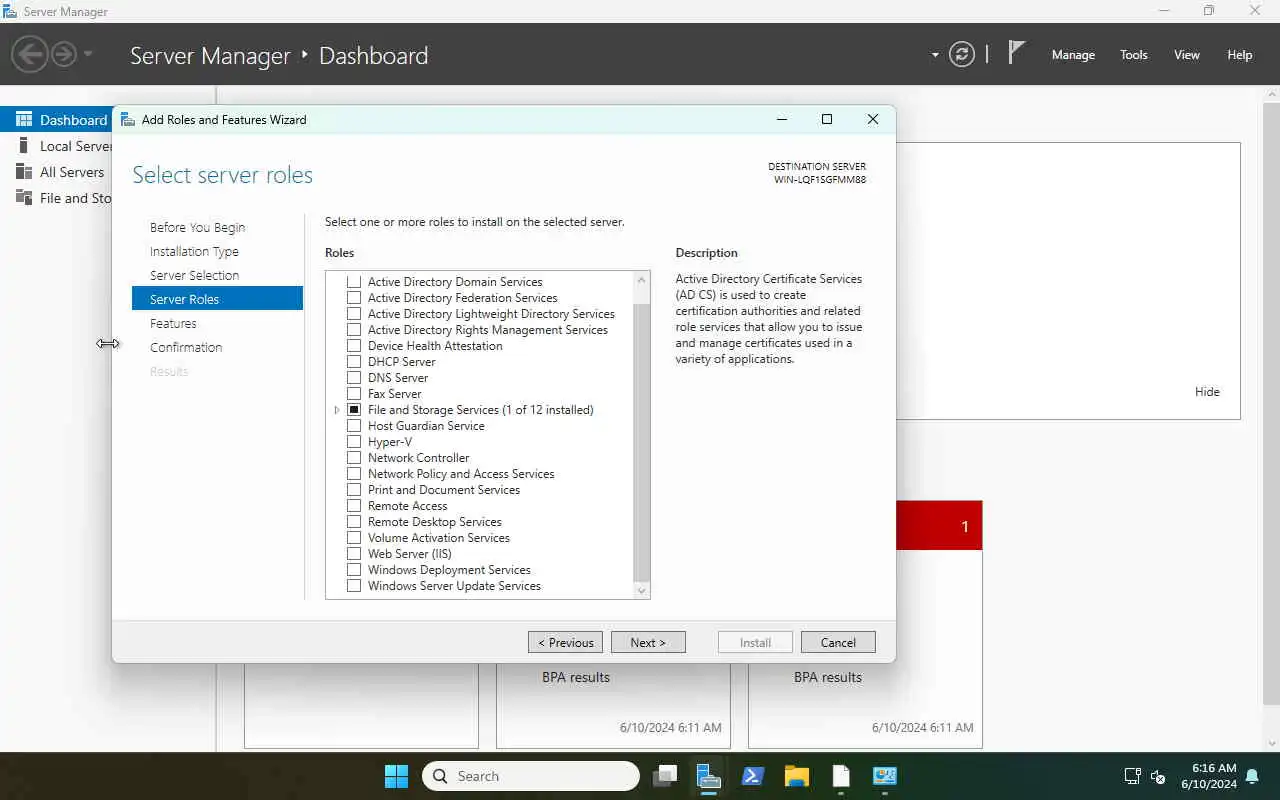Open the View menu
Image resolution: width=1280 pixels, height=800 pixels.
(1186, 55)
